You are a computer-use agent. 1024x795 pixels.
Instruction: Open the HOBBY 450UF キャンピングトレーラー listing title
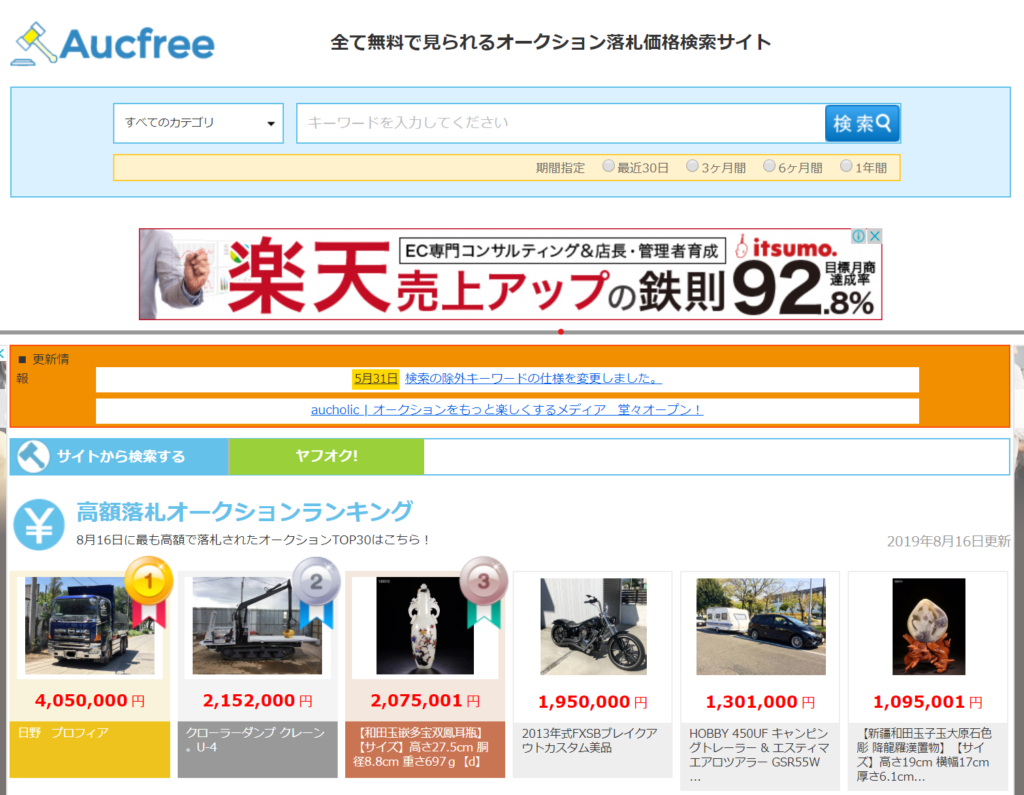(x=759, y=754)
